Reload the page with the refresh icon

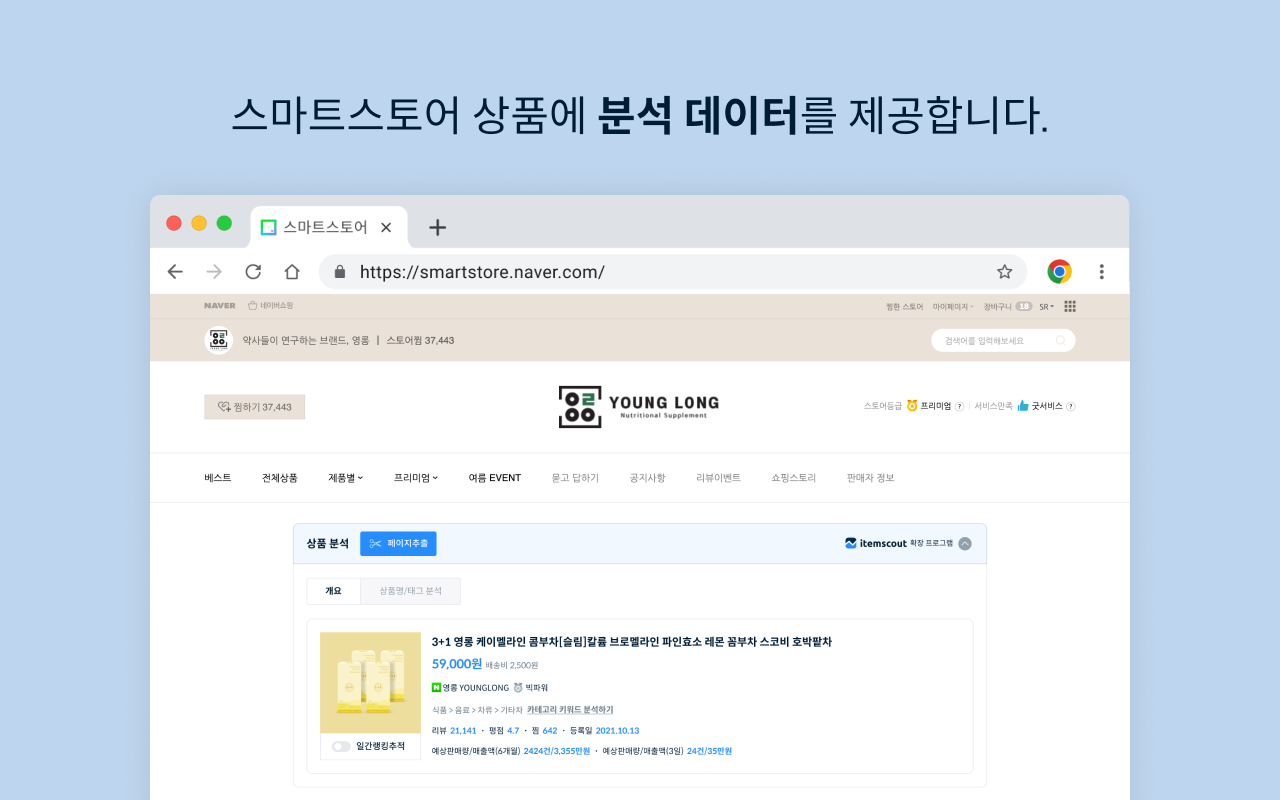point(252,271)
